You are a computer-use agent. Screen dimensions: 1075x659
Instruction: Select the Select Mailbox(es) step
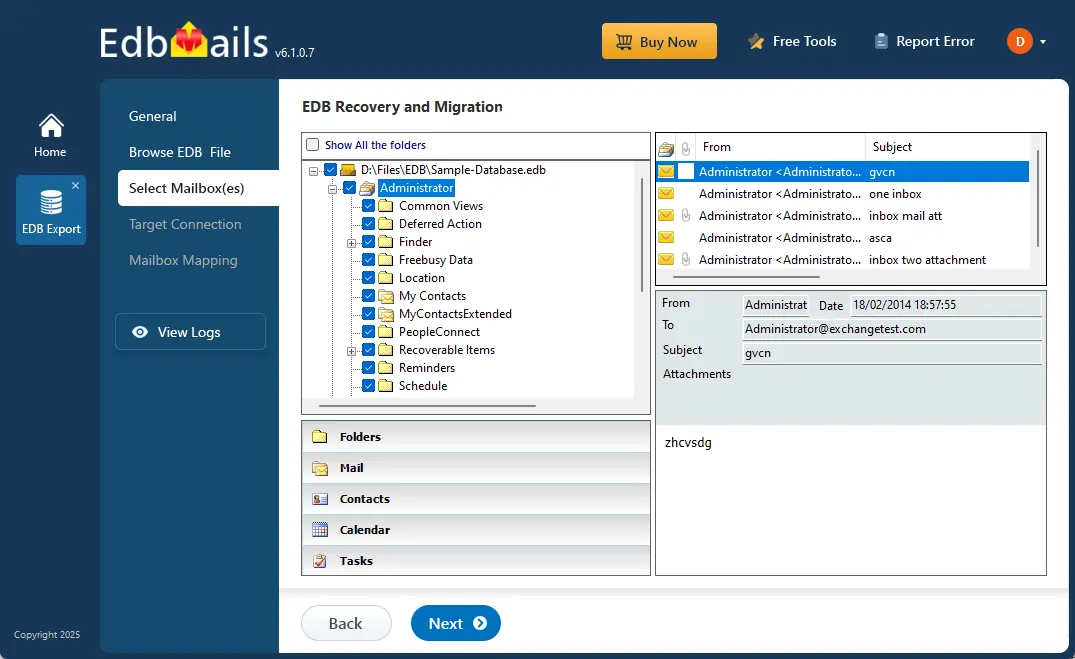[198, 188]
